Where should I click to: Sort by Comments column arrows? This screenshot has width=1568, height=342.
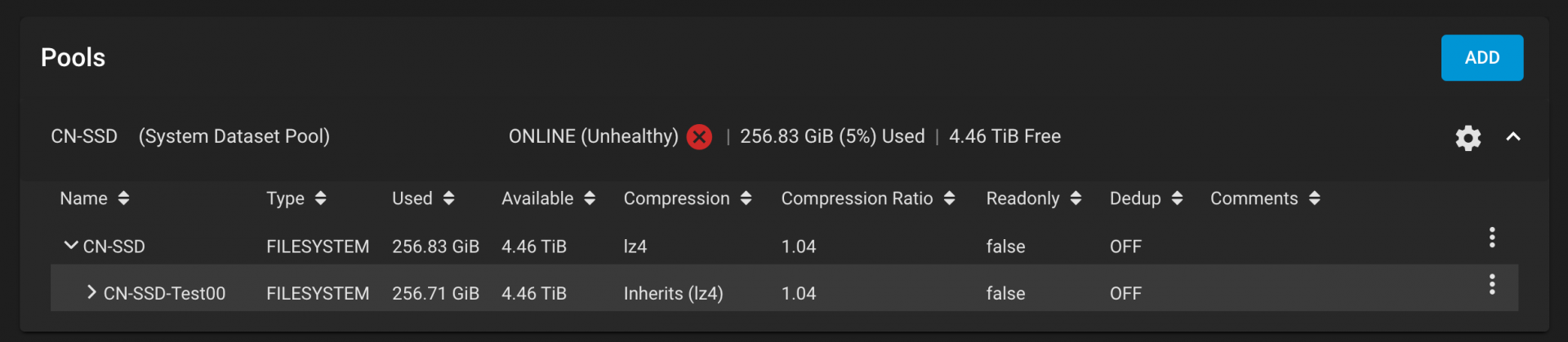(x=1314, y=198)
